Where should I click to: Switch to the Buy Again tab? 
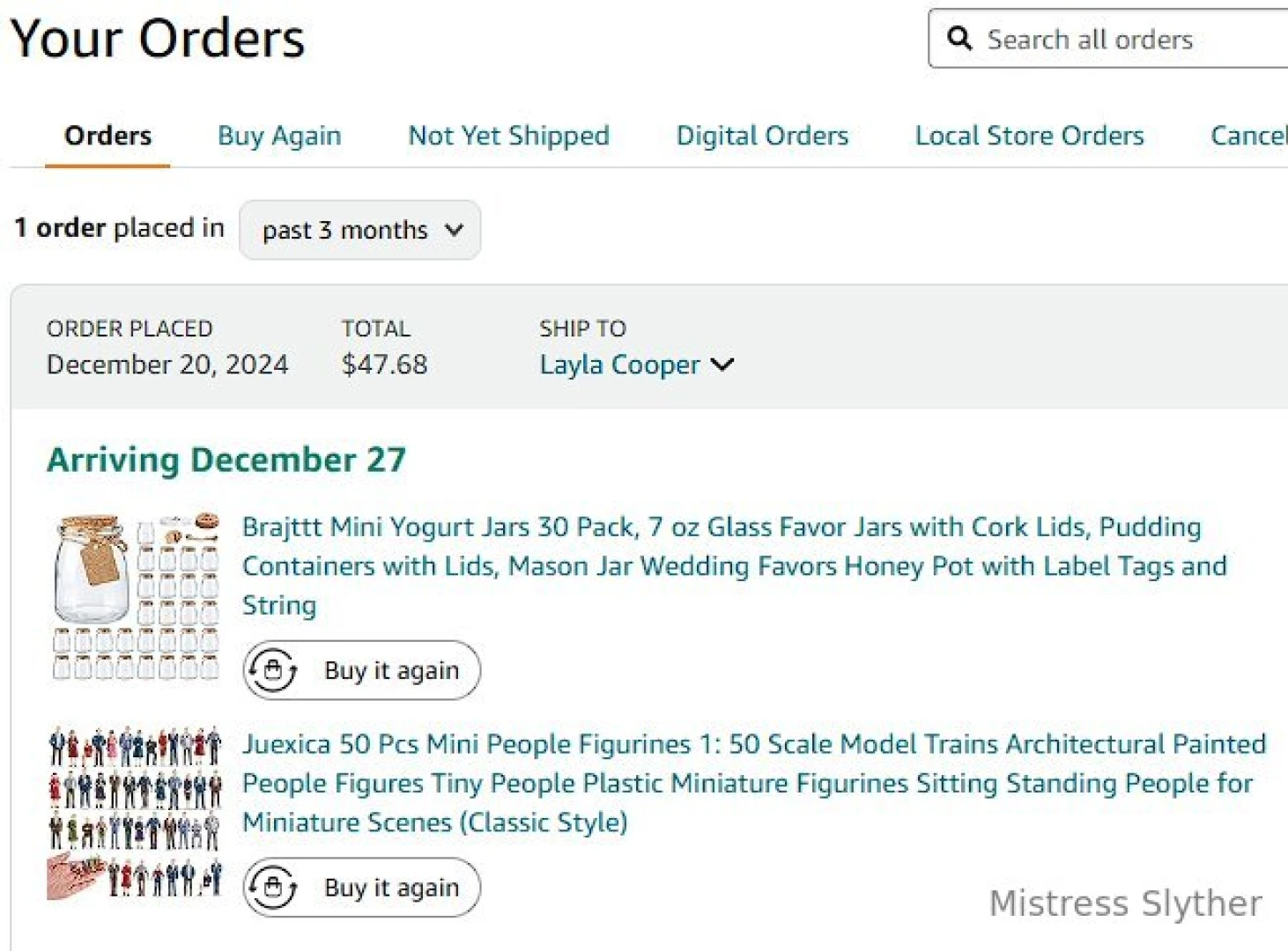[279, 136]
